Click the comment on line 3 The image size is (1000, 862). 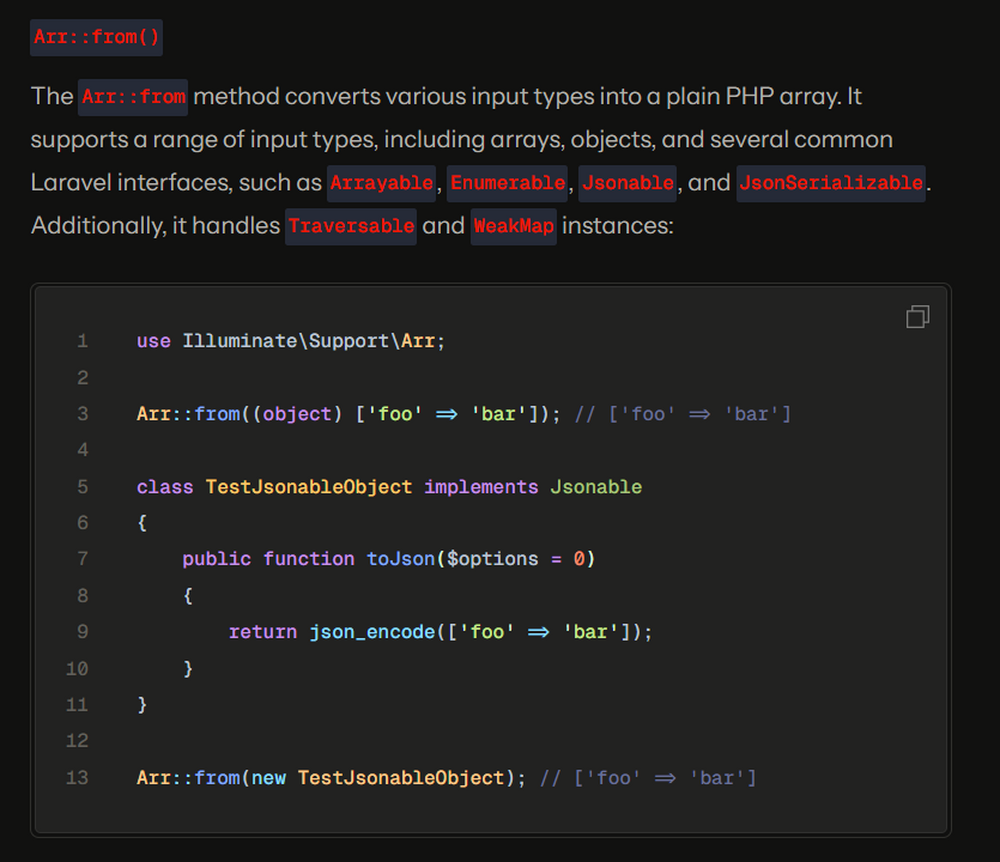(x=683, y=414)
